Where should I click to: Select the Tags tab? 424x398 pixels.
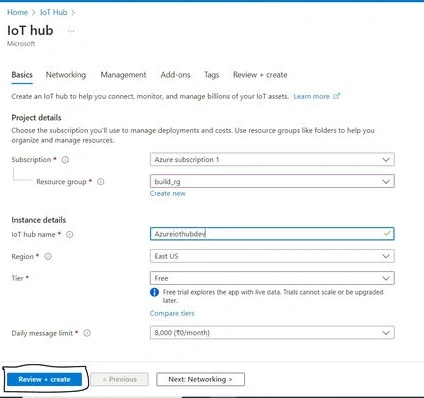(x=212, y=75)
